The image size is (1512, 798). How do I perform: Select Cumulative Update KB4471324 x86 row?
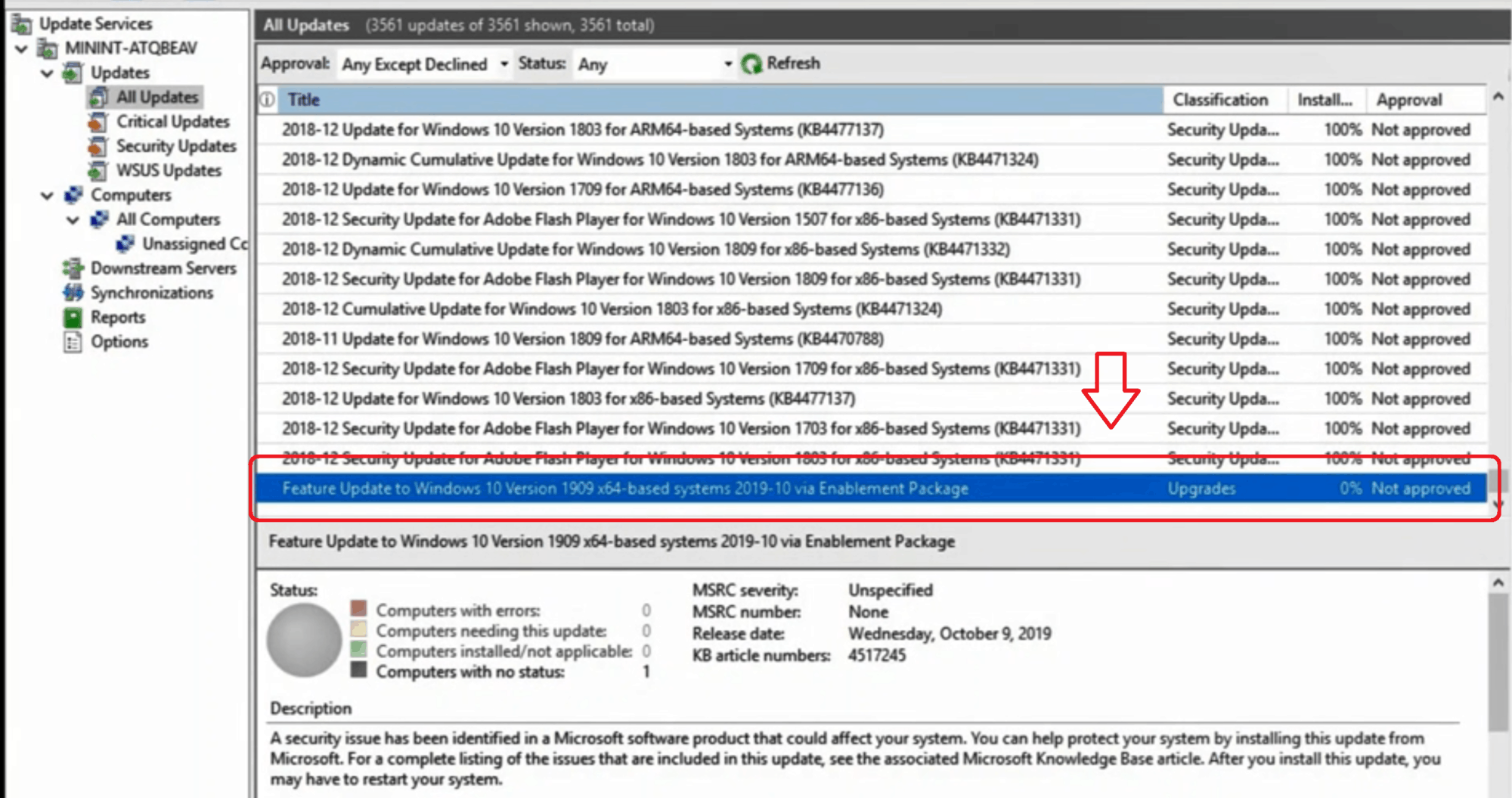(x=871, y=309)
